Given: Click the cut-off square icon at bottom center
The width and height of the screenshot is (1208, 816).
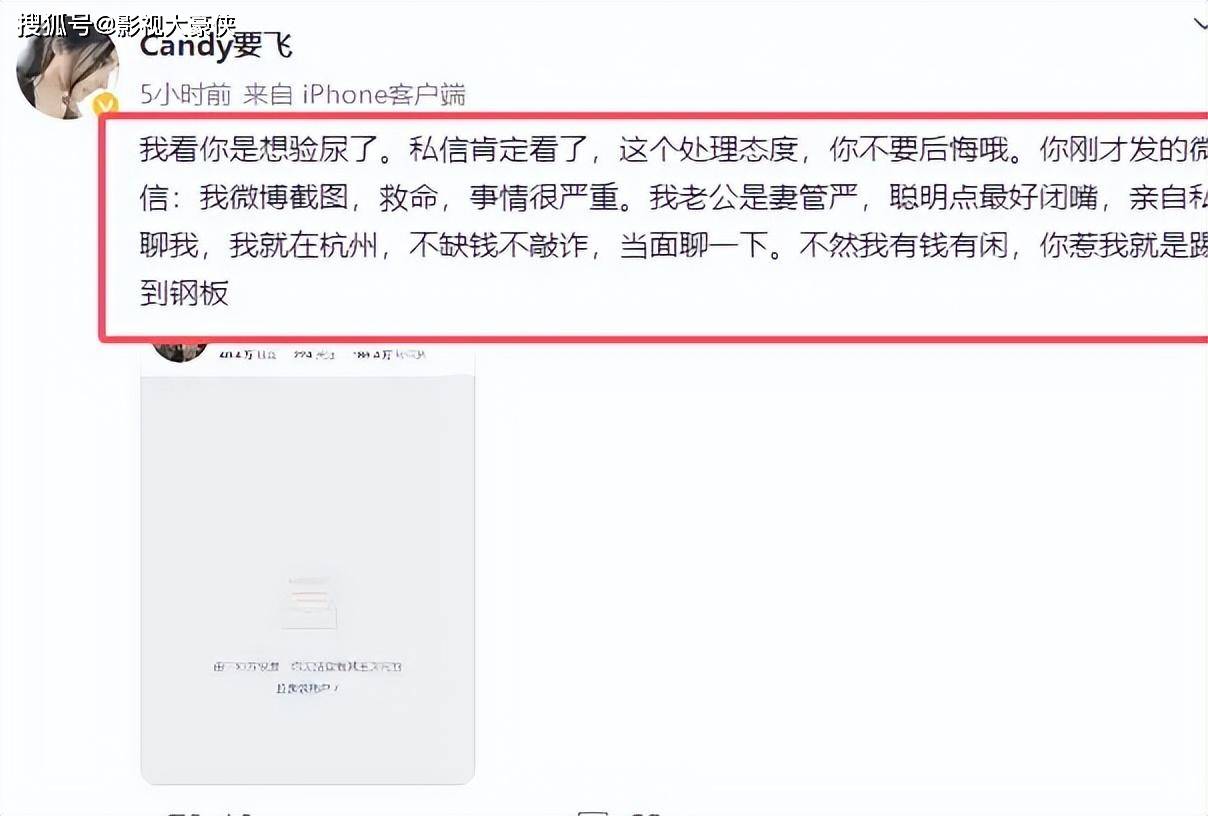Looking at the screenshot, I should click(x=594, y=812).
